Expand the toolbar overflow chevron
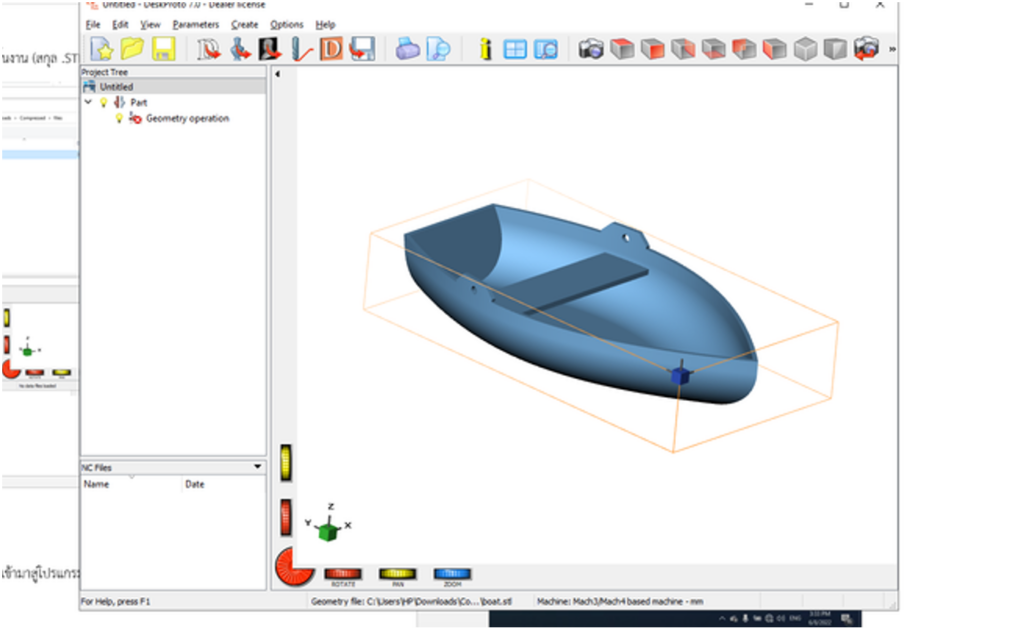Image resolution: width=1024 pixels, height=628 pixels. [891, 48]
